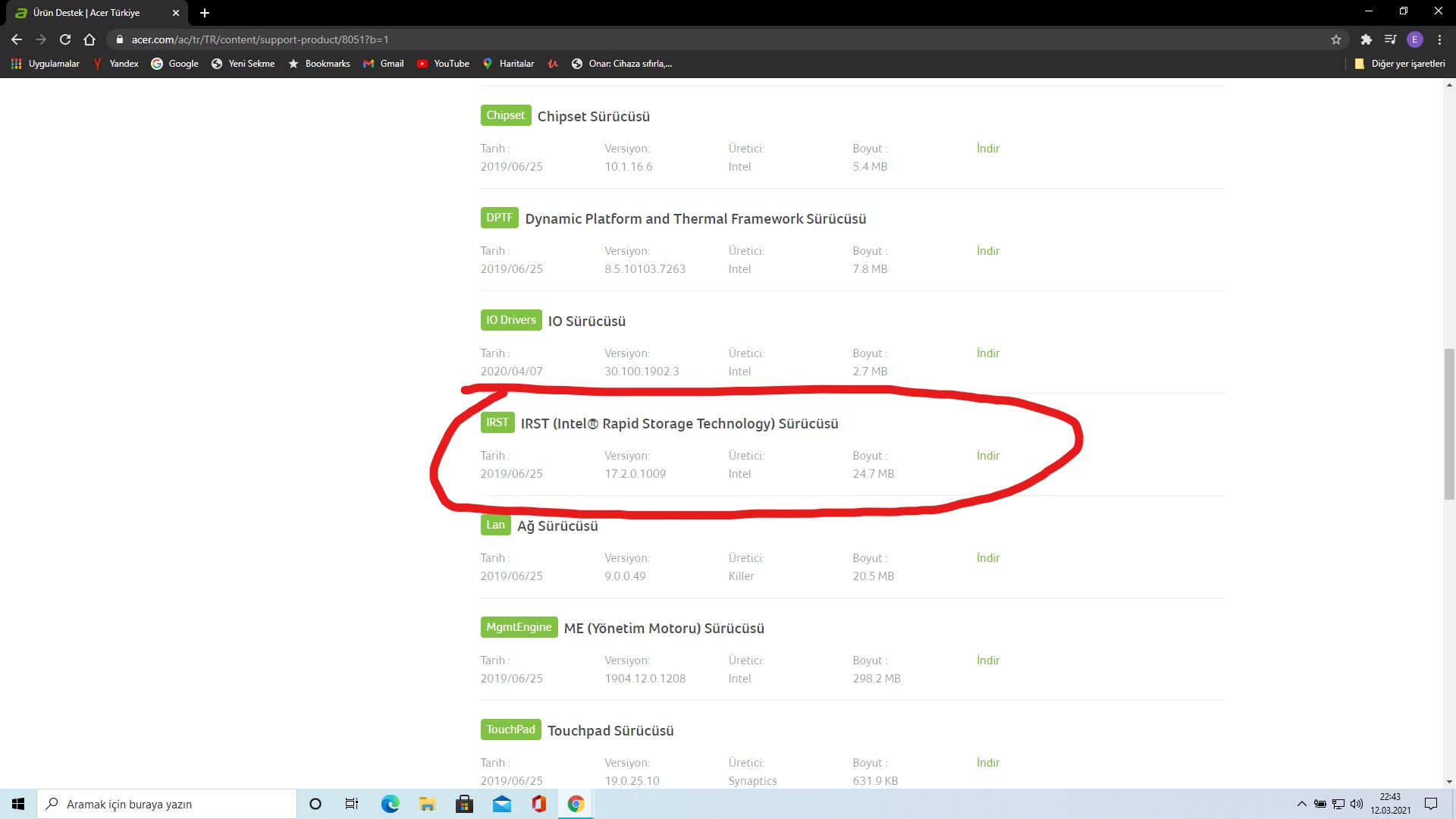Click the page's vertical scrollbar thumb

1449,425
